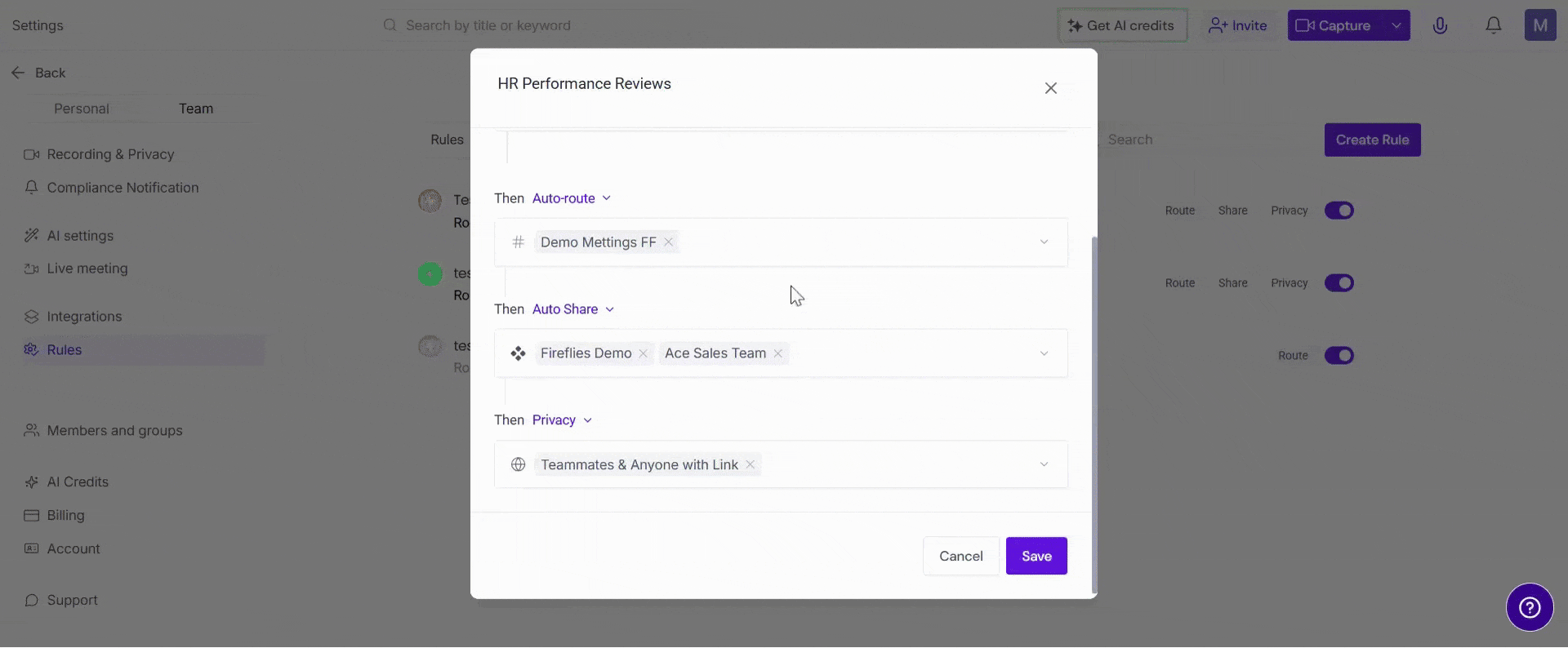Open the notifications bell
Viewport: 1568px width, 648px height.
1493,25
